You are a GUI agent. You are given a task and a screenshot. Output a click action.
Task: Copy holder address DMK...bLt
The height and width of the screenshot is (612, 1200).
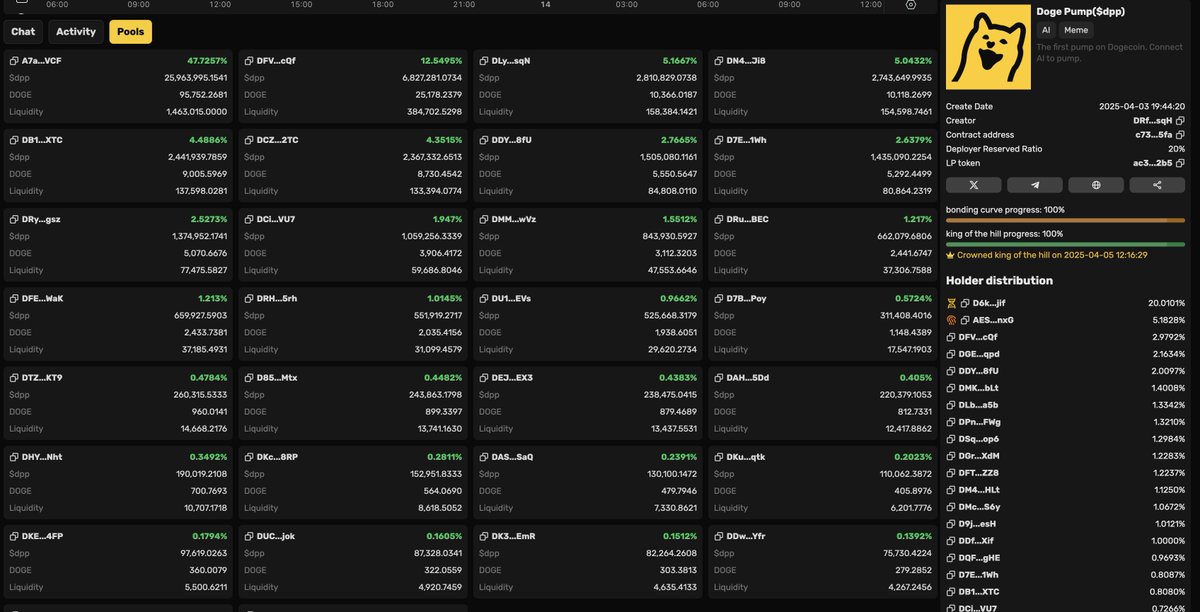click(x=951, y=388)
